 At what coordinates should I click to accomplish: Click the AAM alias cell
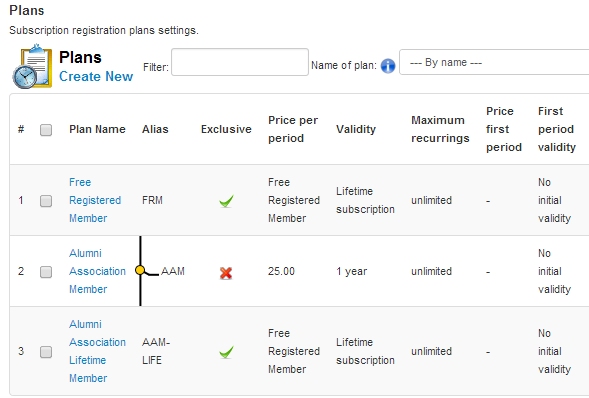tap(173, 271)
